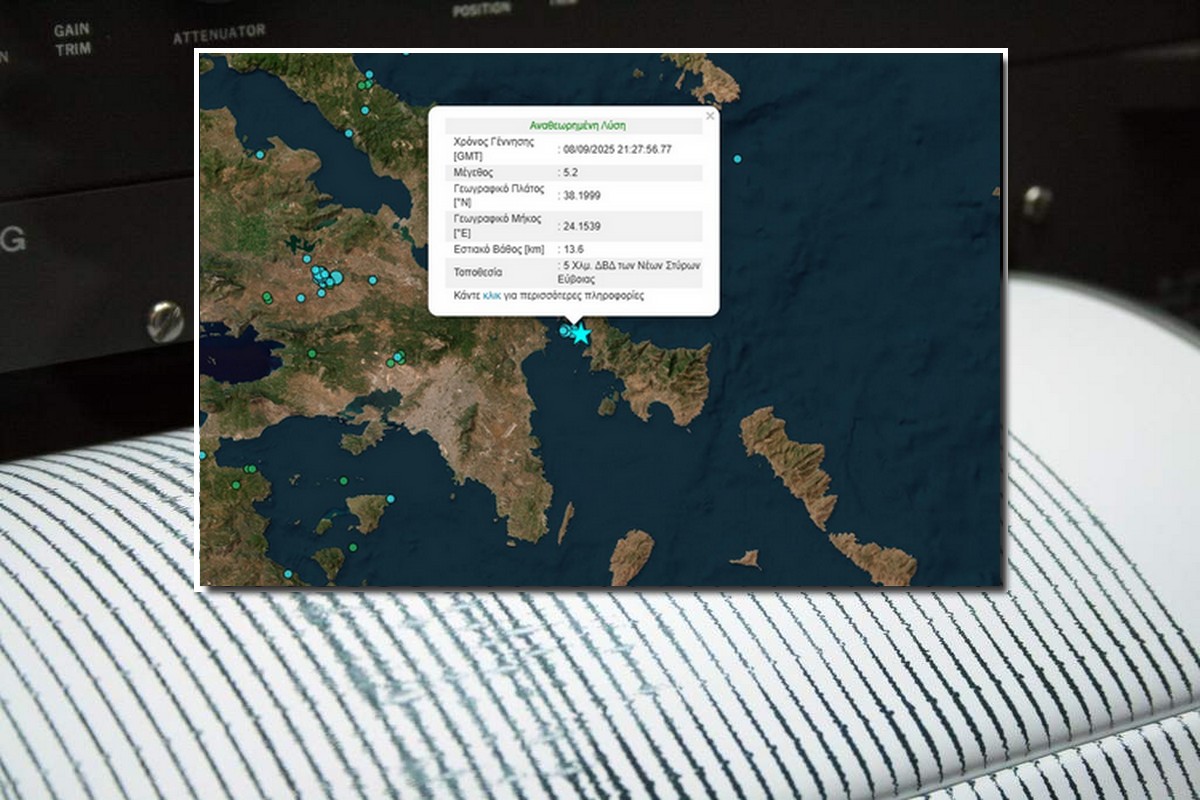The image size is (1200, 800).
Task: Click the bottommost cyan marker on the map
Action: [288, 574]
